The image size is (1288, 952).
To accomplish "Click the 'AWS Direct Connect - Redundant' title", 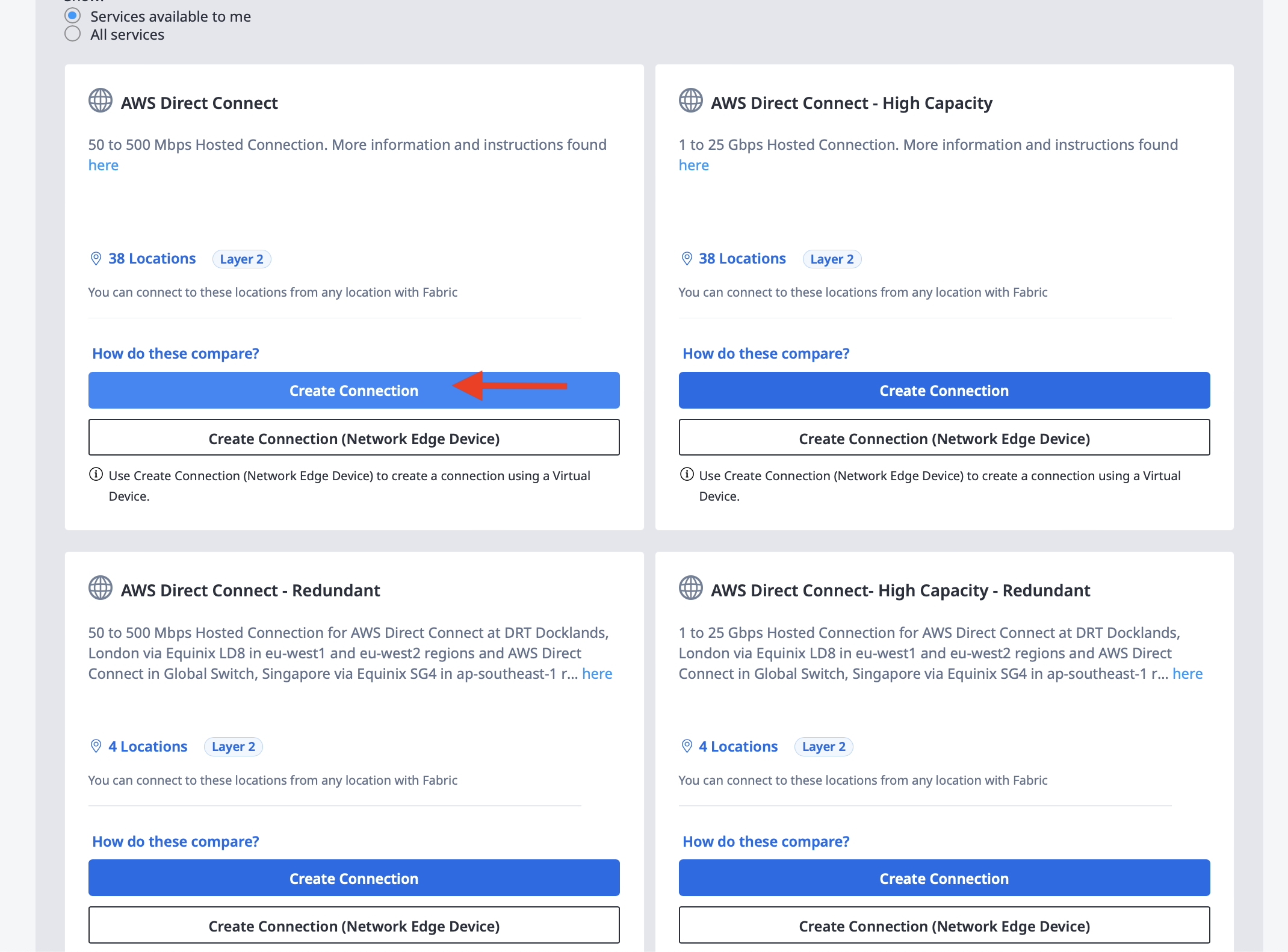I will [250, 590].
